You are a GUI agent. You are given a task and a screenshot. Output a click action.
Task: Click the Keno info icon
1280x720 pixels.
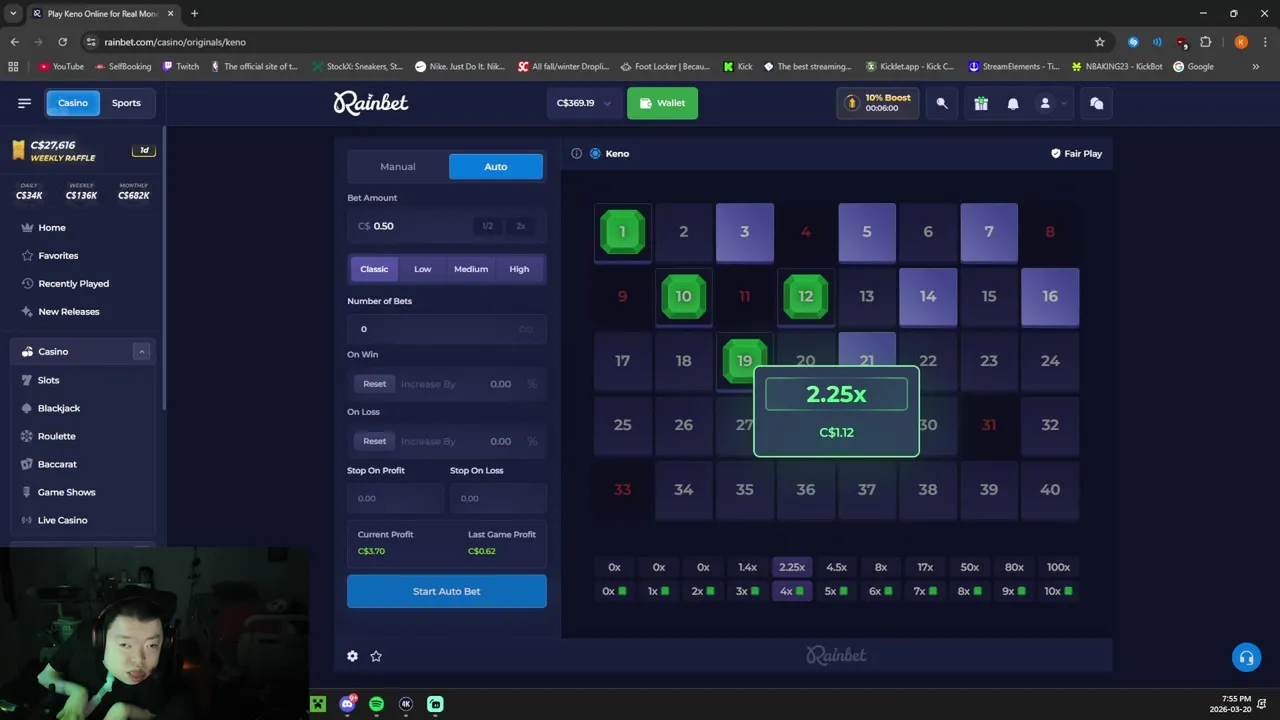pos(576,154)
